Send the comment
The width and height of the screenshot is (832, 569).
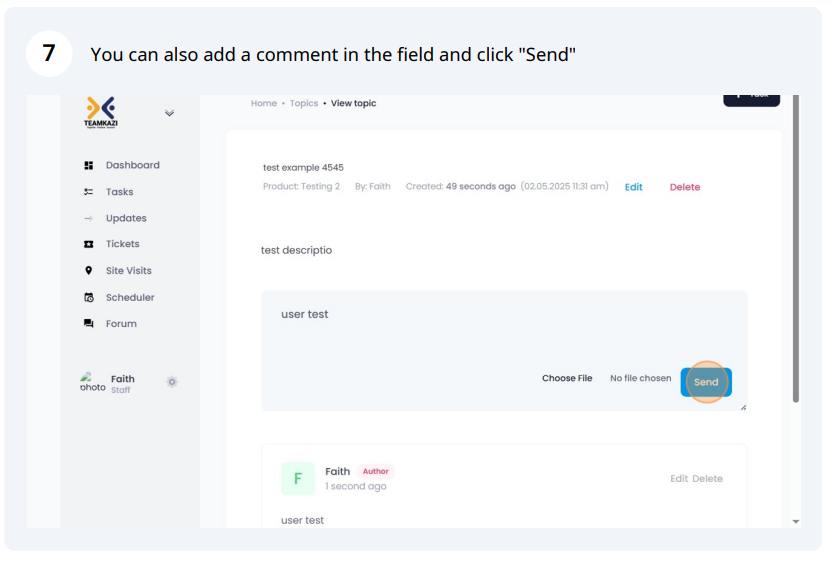pyautogui.click(x=706, y=382)
